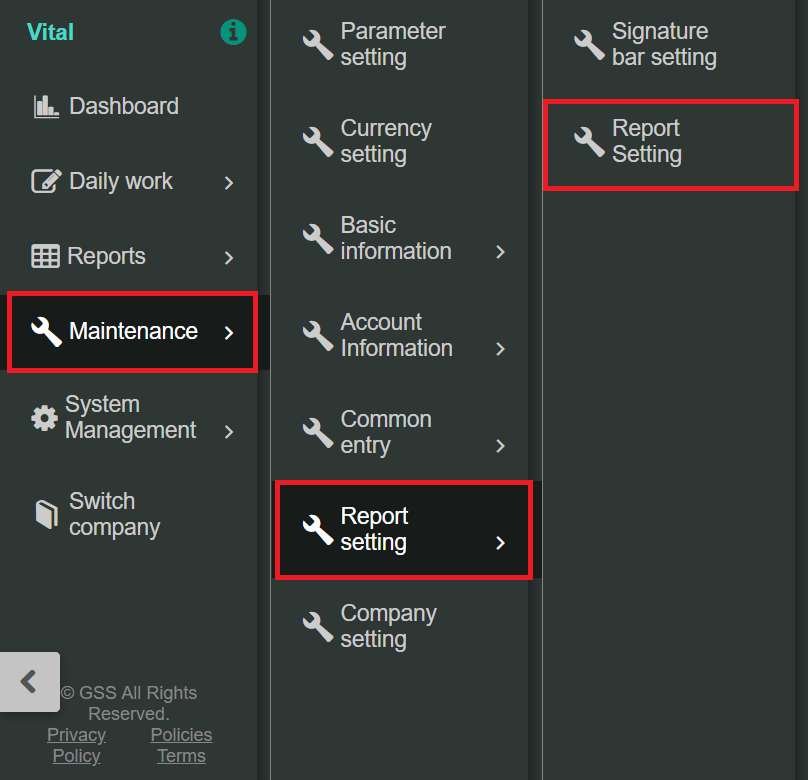Click the green info icon beside Vital

pyautogui.click(x=233, y=32)
